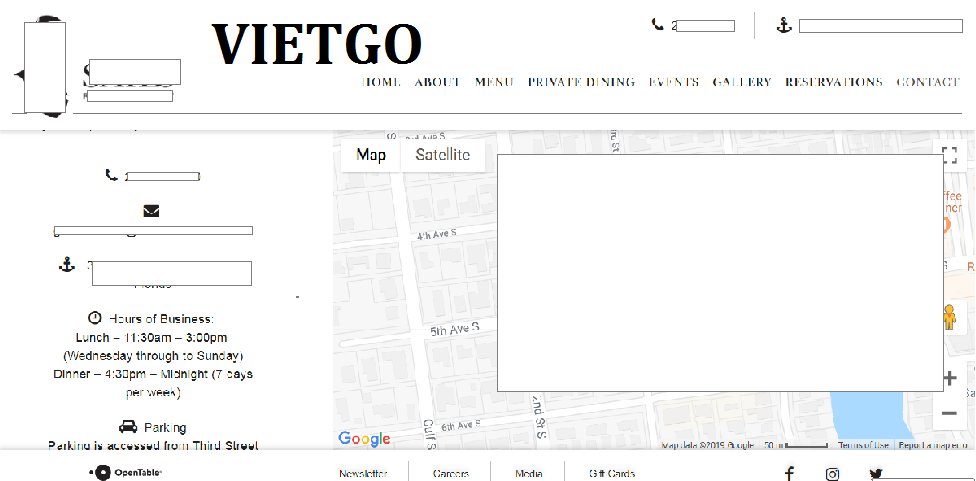
Task: Click 'Parking is accessed from Third Street' text
Action: [153, 446]
